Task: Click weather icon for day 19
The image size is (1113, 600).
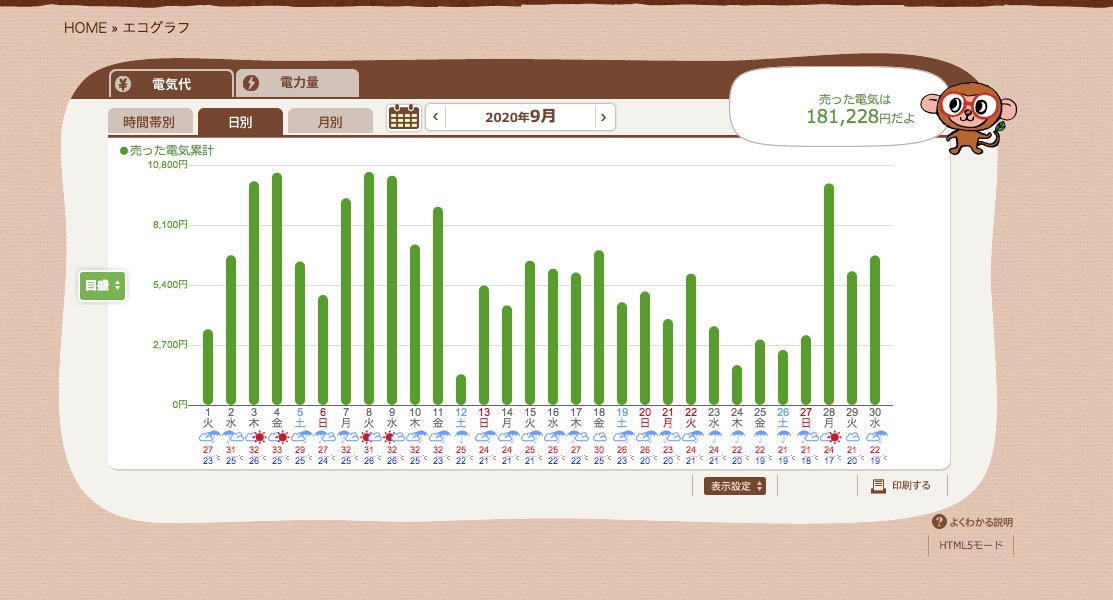Action: coord(623,437)
